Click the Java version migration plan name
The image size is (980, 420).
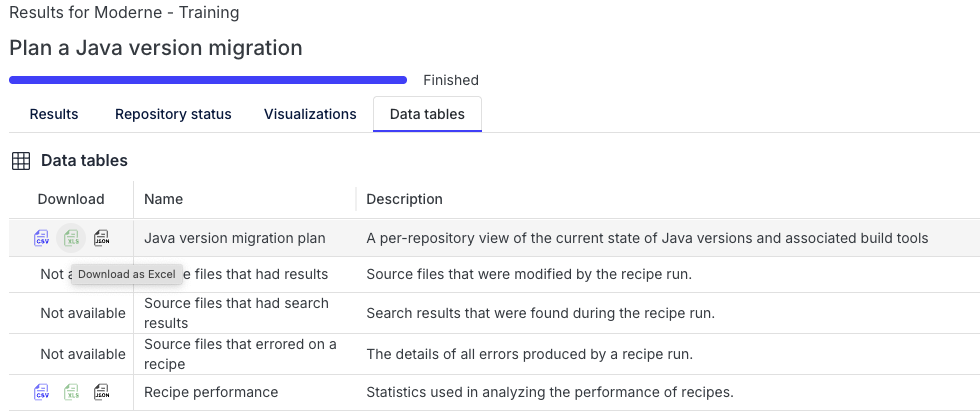pyautogui.click(x=235, y=238)
